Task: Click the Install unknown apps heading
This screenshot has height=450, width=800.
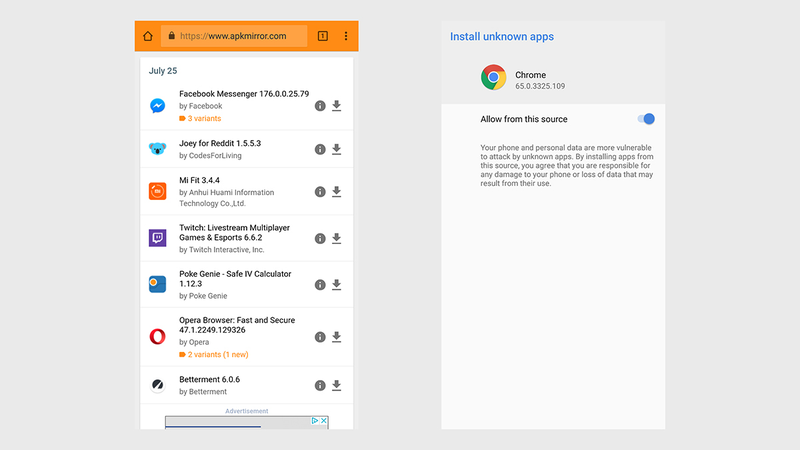Action: tap(502, 37)
